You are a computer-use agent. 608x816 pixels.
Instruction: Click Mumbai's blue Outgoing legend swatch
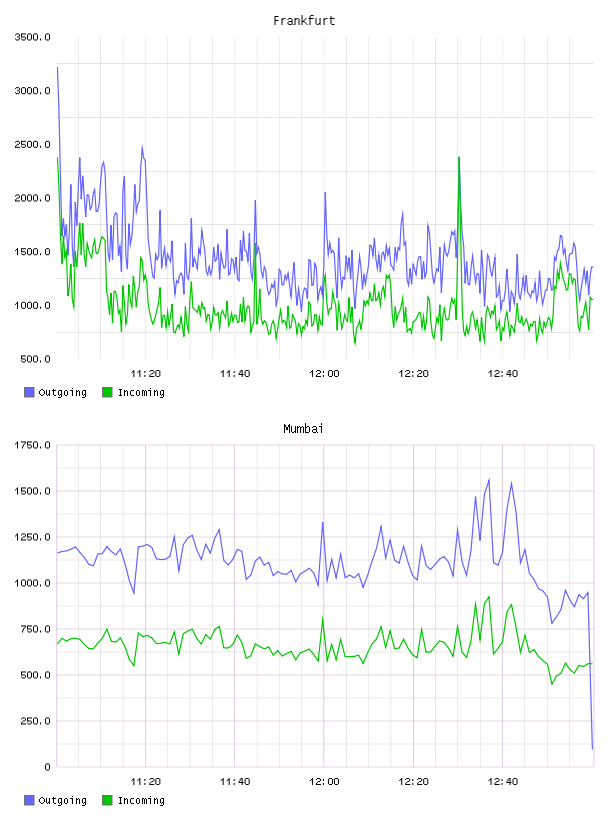click(x=29, y=800)
